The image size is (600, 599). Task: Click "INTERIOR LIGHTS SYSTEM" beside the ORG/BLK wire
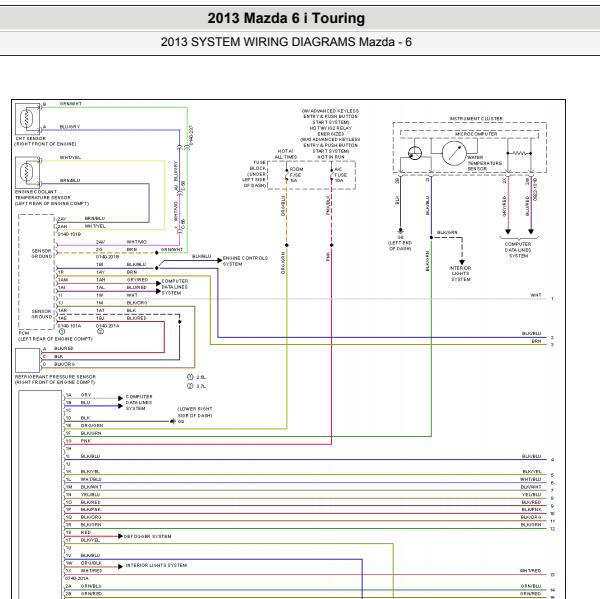coord(156,565)
